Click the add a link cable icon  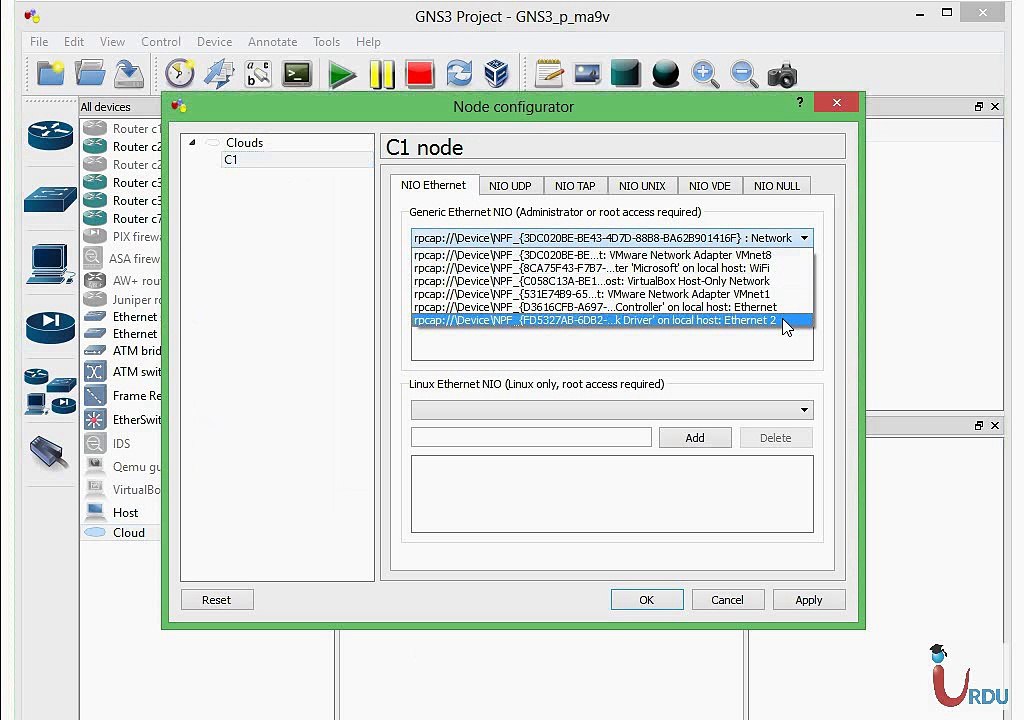[49, 453]
